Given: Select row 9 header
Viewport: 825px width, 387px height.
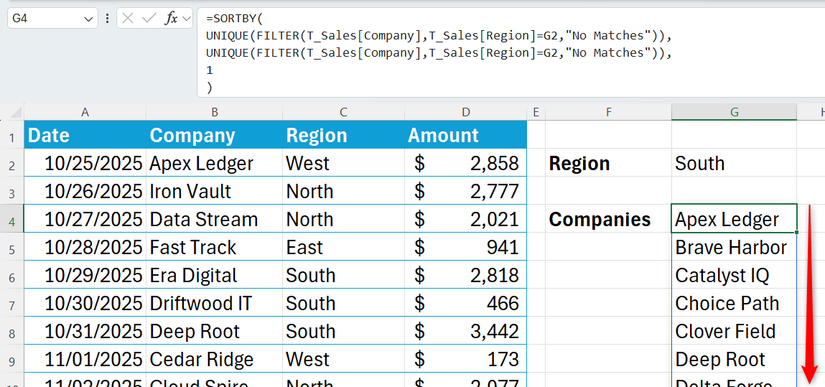Looking at the screenshot, I should pyautogui.click(x=12, y=359).
